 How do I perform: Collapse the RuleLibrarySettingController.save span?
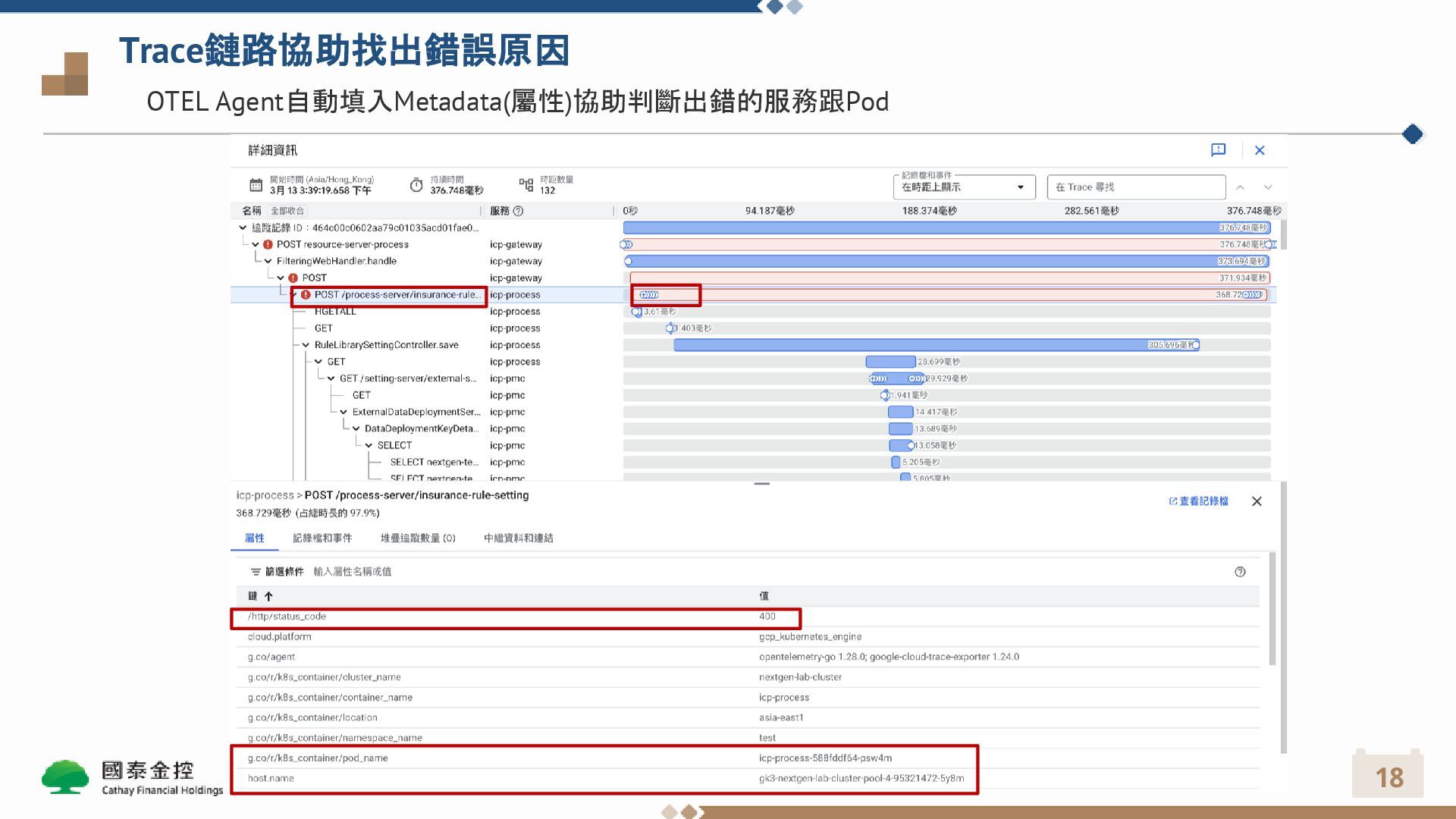(x=306, y=345)
